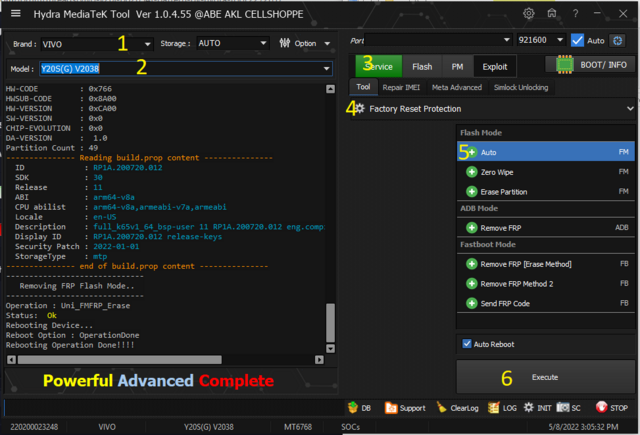Viewport: 640px width, 435px height.
Task: Switch to the PM tab
Action: 457,66
